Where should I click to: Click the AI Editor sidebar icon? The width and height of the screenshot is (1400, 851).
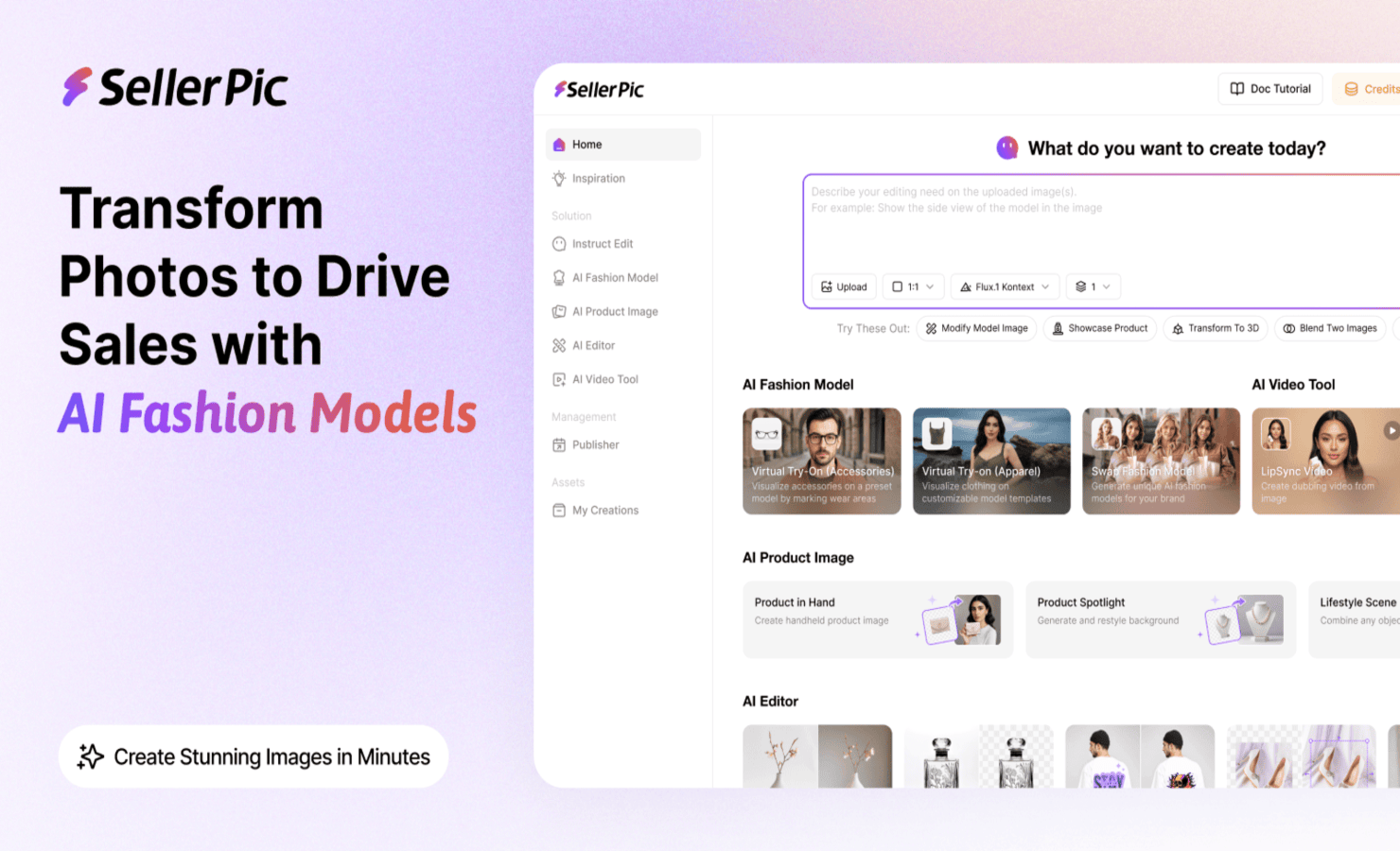(559, 346)
